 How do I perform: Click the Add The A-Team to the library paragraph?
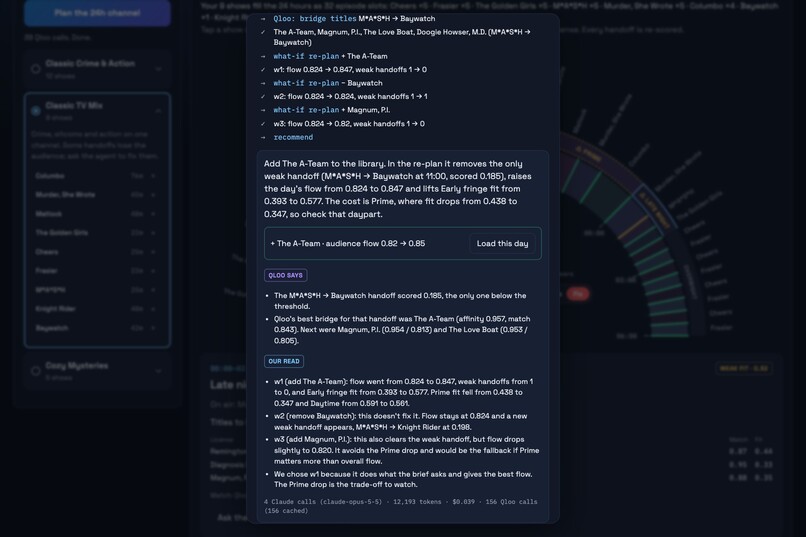(399, 189)
